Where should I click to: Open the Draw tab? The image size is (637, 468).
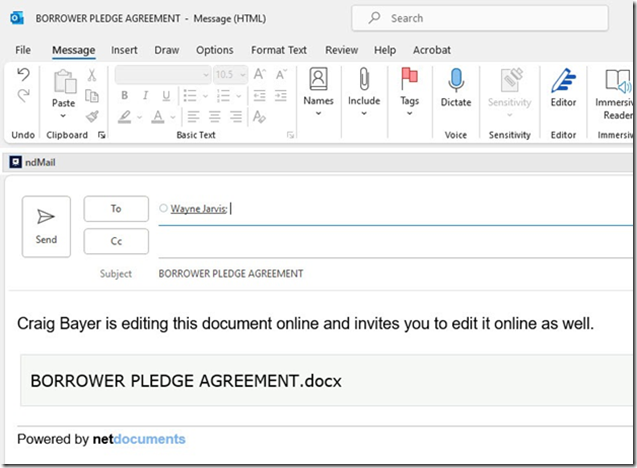[x=167, y=50]
